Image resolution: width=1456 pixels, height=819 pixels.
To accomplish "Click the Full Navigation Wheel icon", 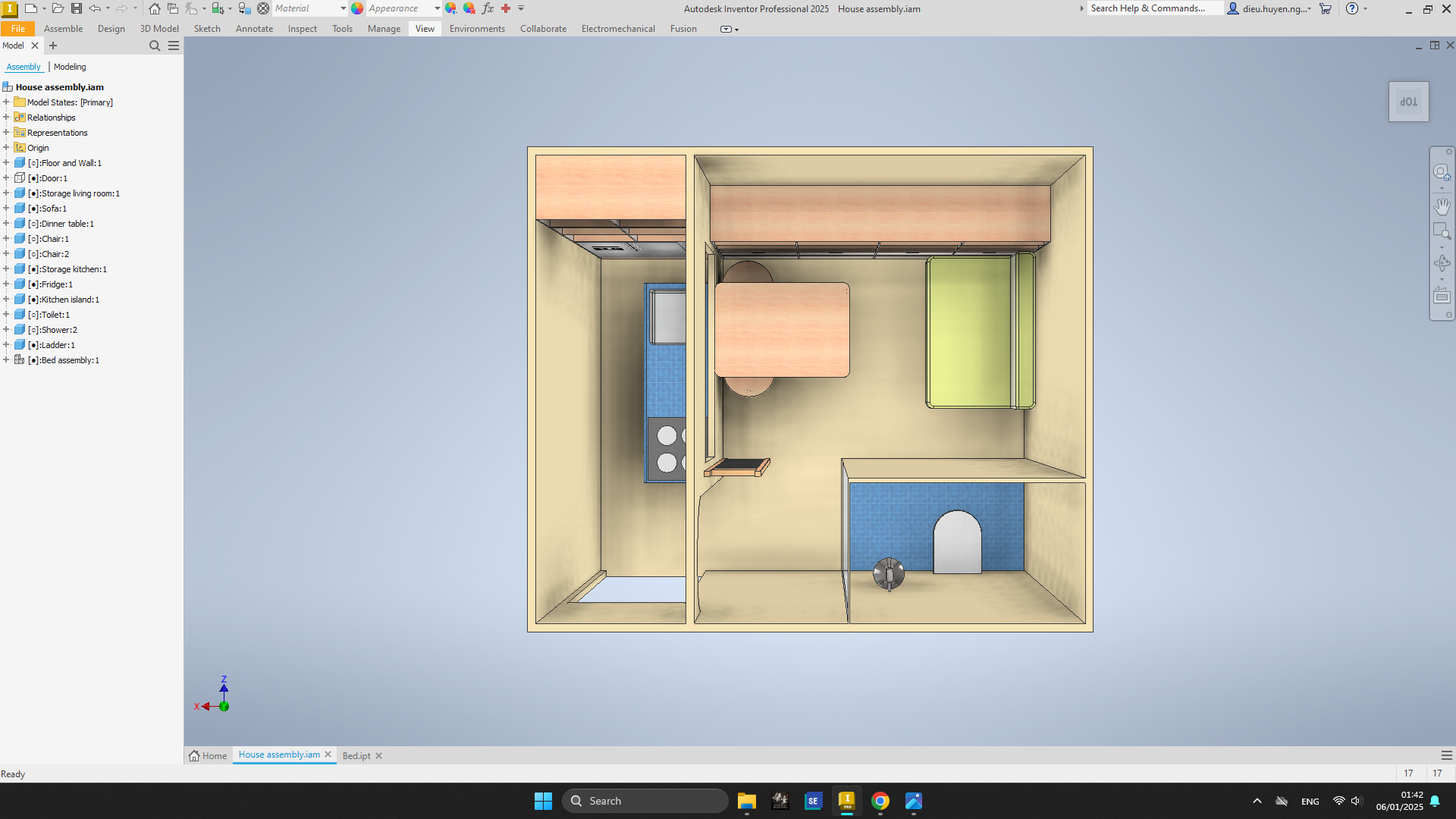I will click(1442, 172).
